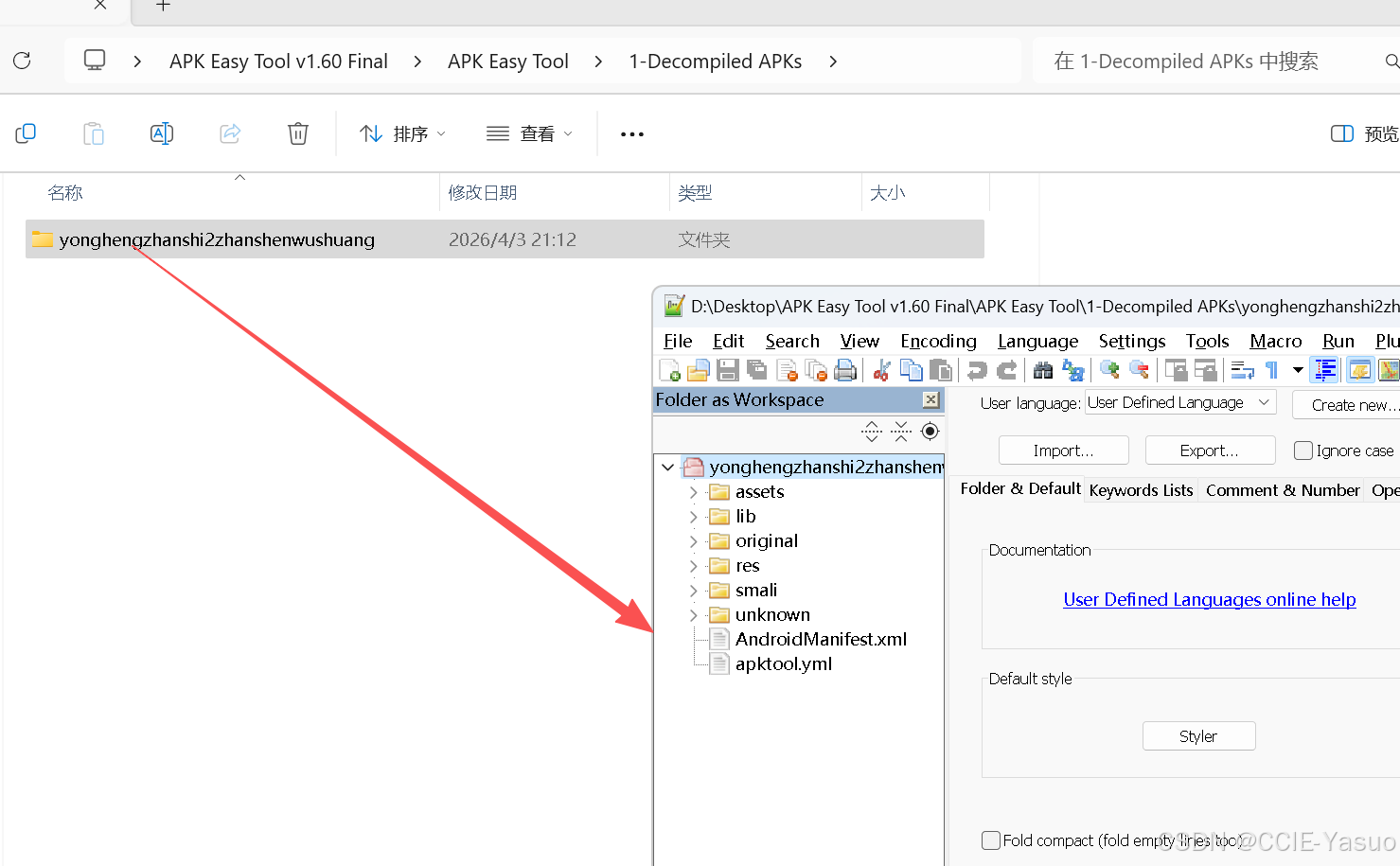Open Find with the binoculars icon
1400x866 pixels.
[x=1043, y=370]
